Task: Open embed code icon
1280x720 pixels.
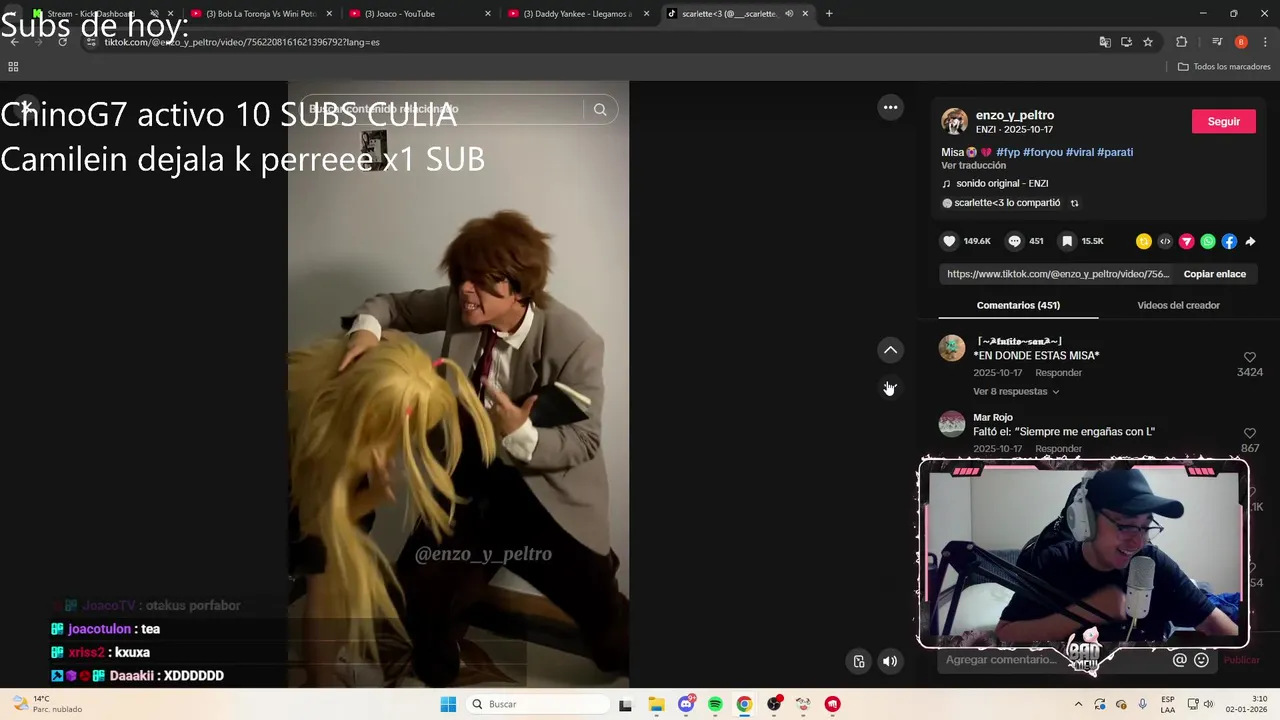Action: click(x=1165, y=241)
